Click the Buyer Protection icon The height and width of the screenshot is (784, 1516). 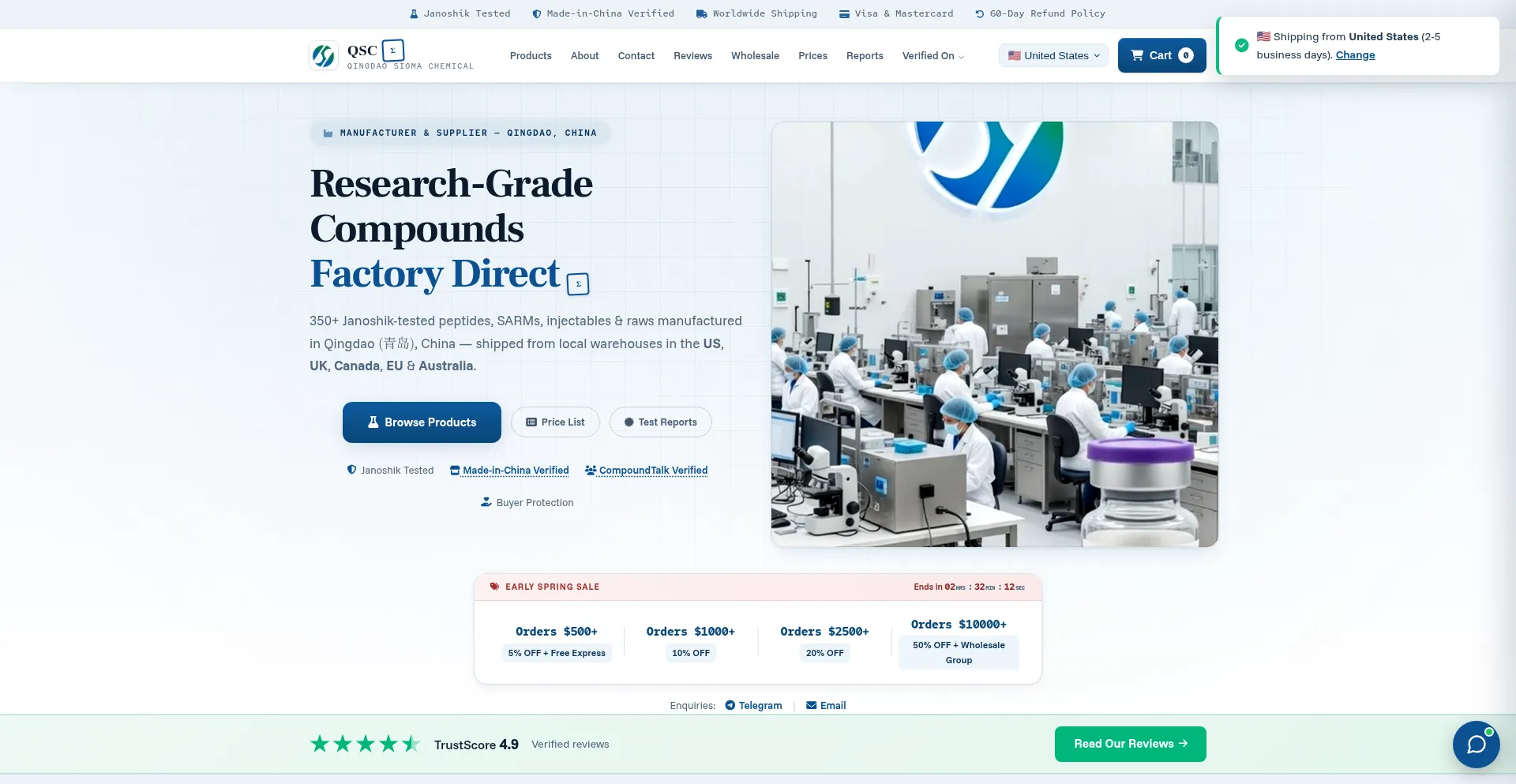486,502
